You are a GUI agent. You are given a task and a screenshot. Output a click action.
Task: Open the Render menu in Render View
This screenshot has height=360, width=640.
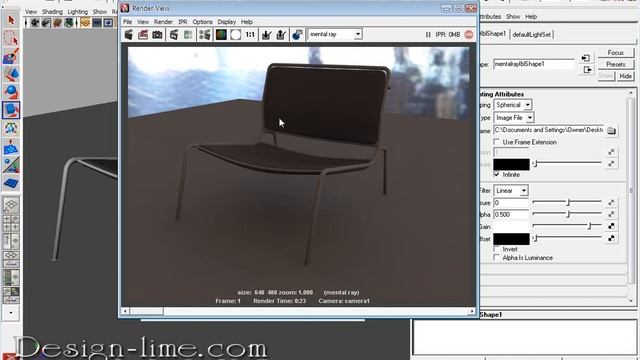pos(163,22)
